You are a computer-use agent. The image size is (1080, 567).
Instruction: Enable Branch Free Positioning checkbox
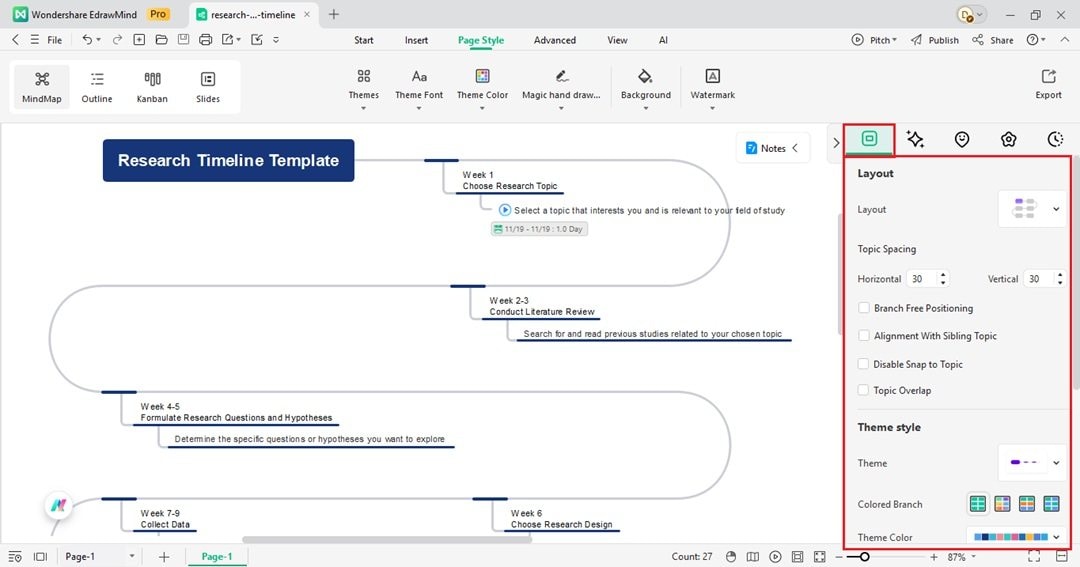(x=864, y=308)
